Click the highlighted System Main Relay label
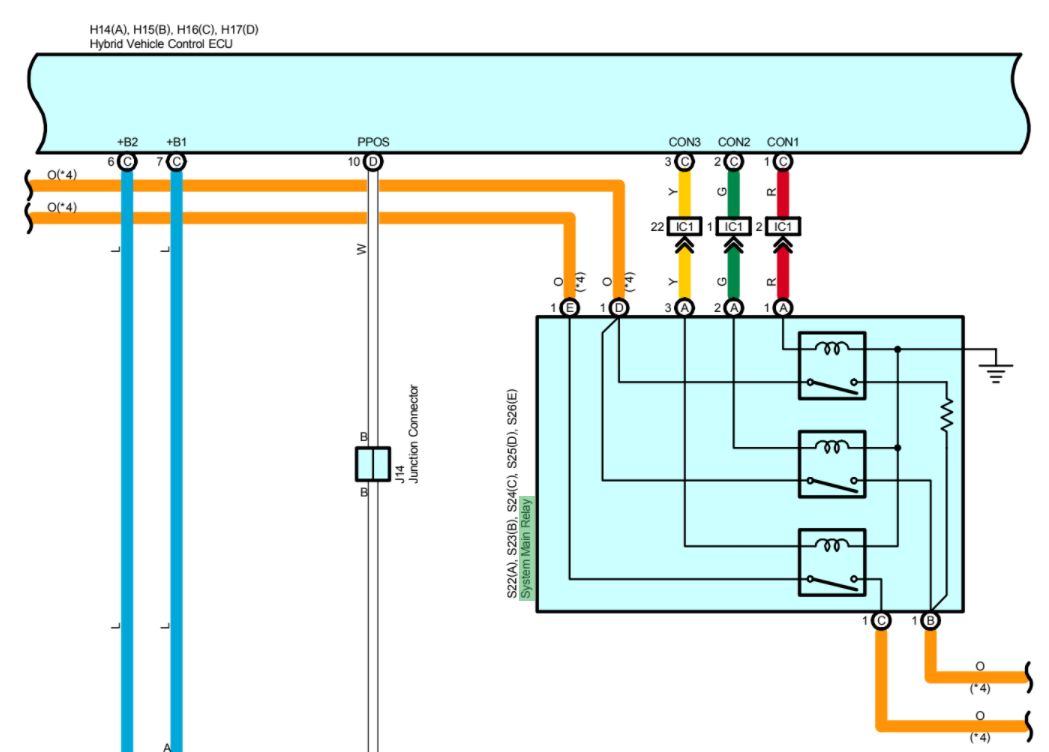The width and height of the screenshot is (1049, 752). 527,548
